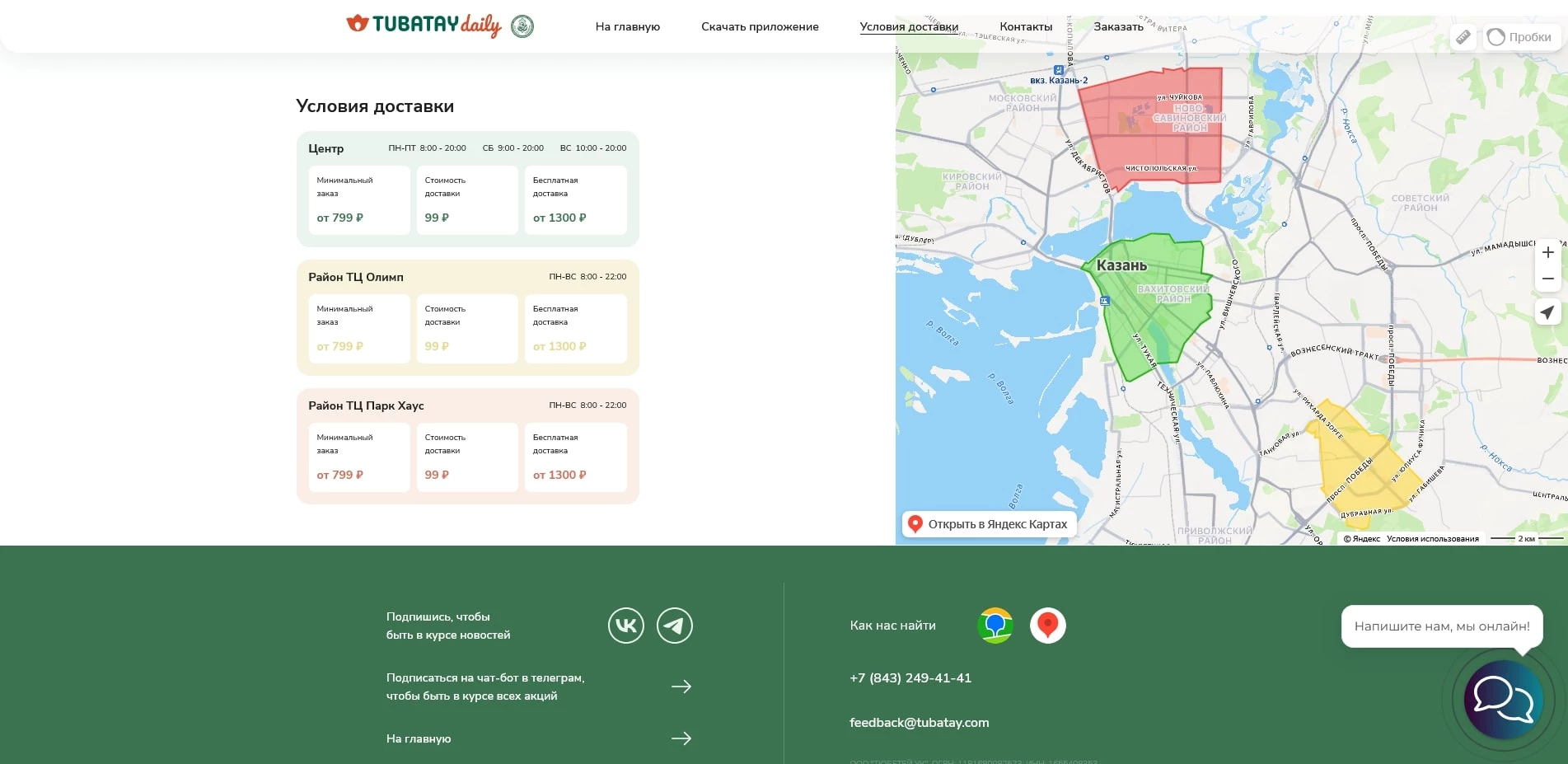Click arrow next to footer На главную

point(681,738)
